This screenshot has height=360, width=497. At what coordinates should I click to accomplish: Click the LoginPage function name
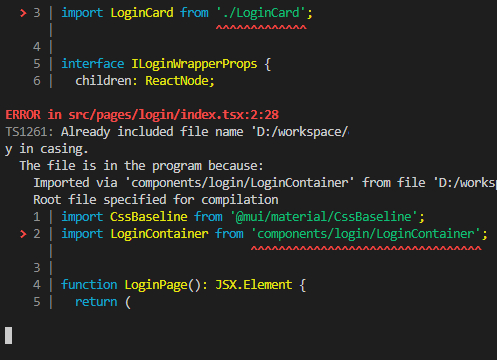click(156, 285)
